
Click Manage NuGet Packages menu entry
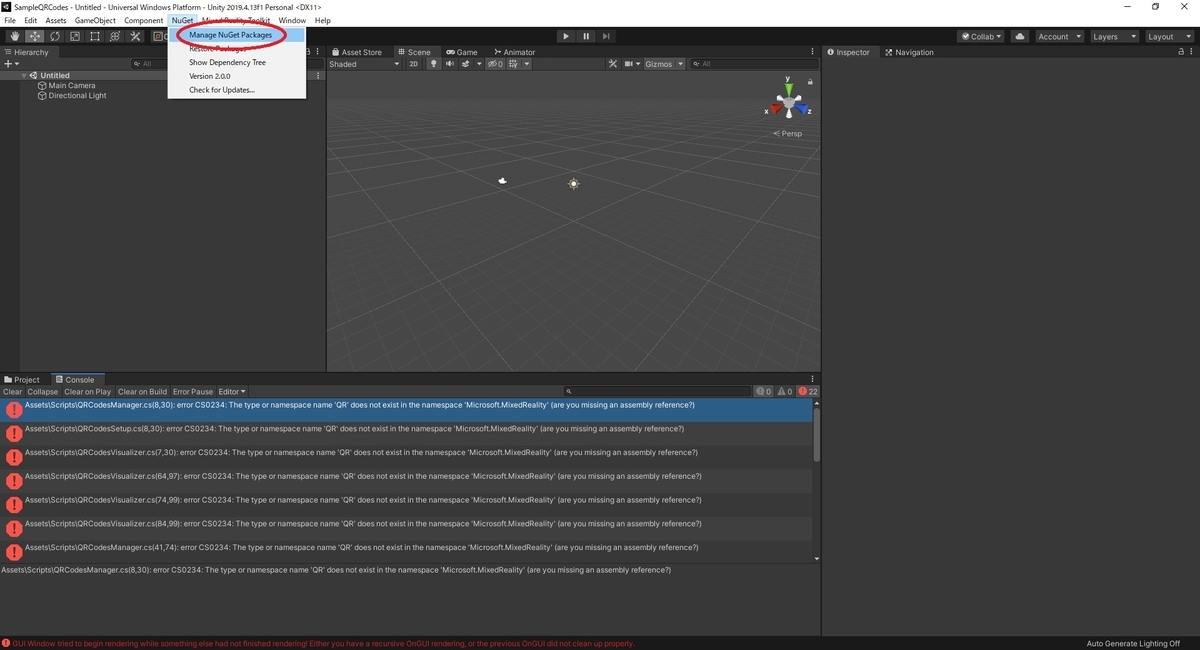pyautogui.click(x=237, y=35)
